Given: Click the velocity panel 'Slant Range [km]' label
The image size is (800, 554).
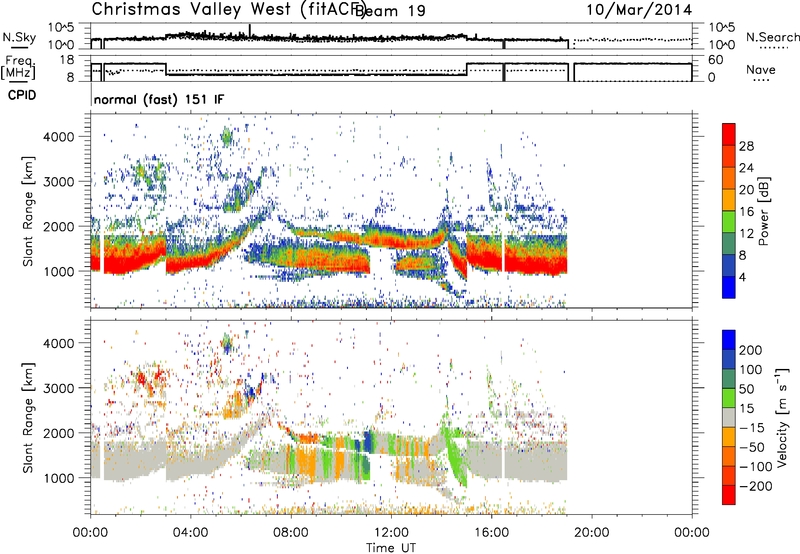Looking at the screenshot, I should pyautogui.click(x=28, y=418).
